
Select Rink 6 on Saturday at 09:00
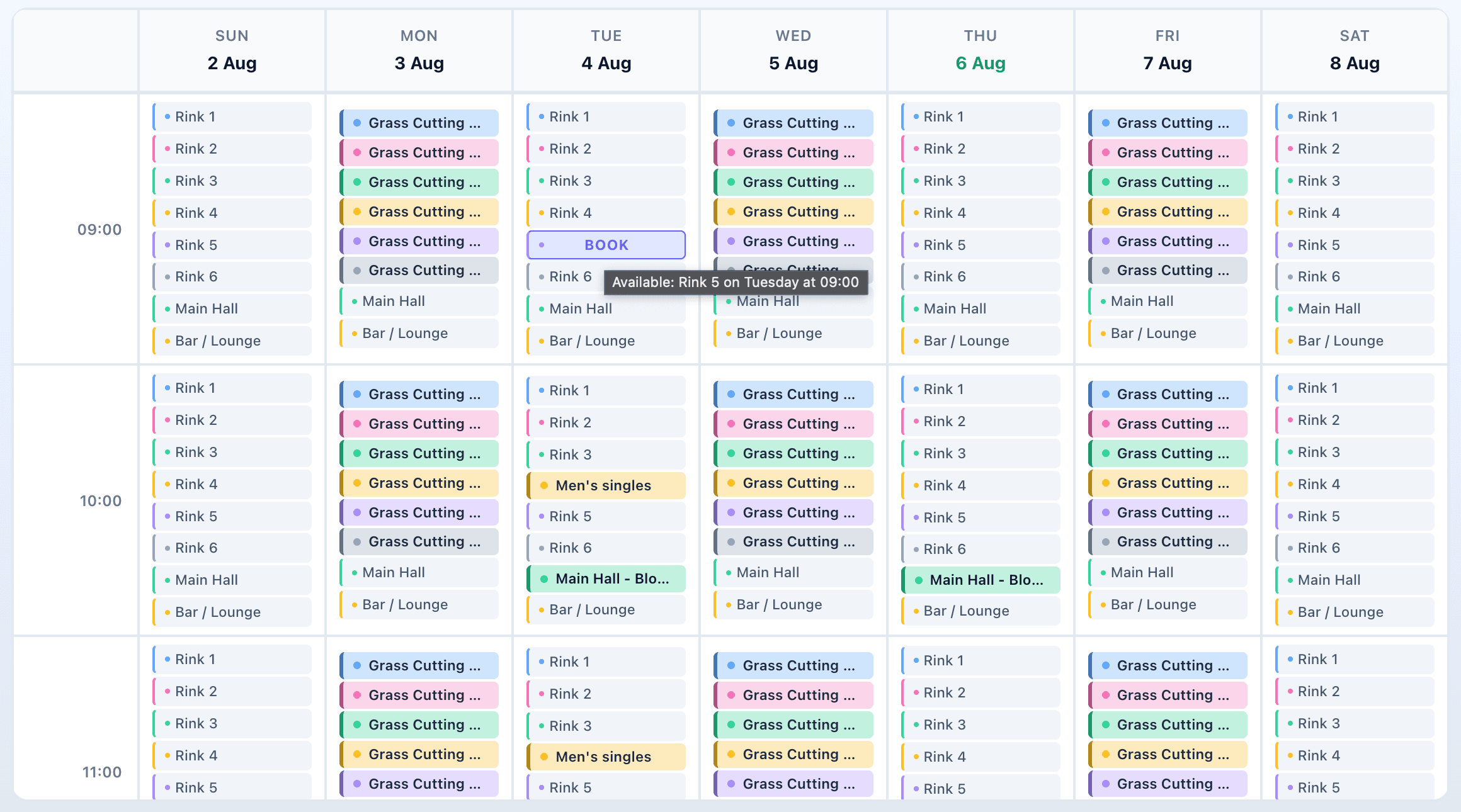point(1355,276)
